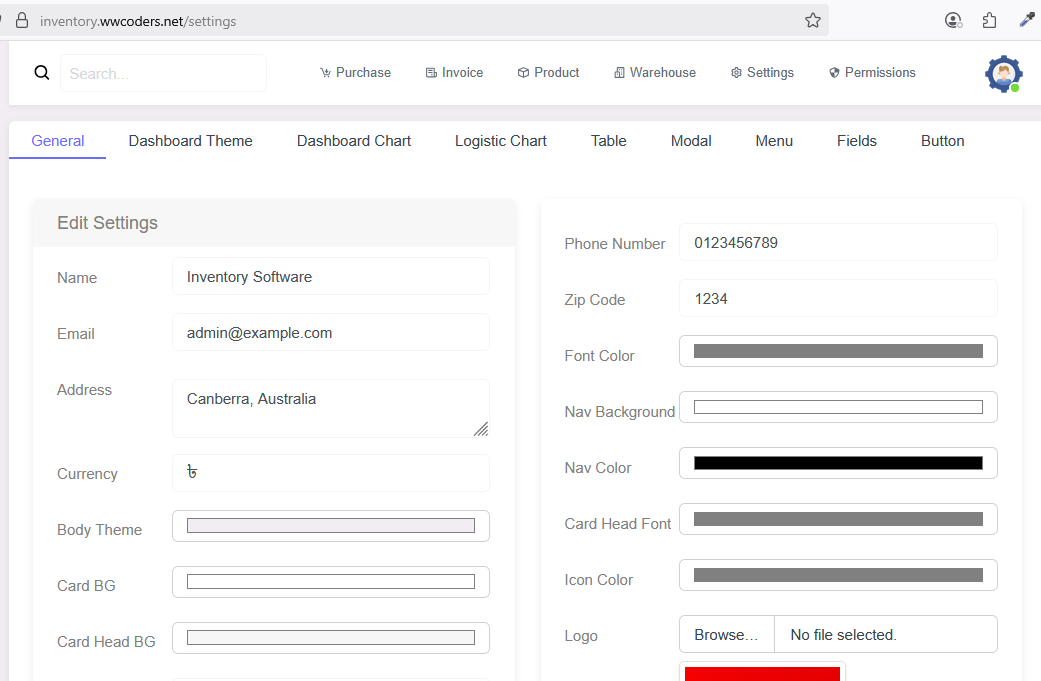The width and height of the screenshot is (1041, 681).
Task: Click the Browse… logo file button
Action: 726,635
